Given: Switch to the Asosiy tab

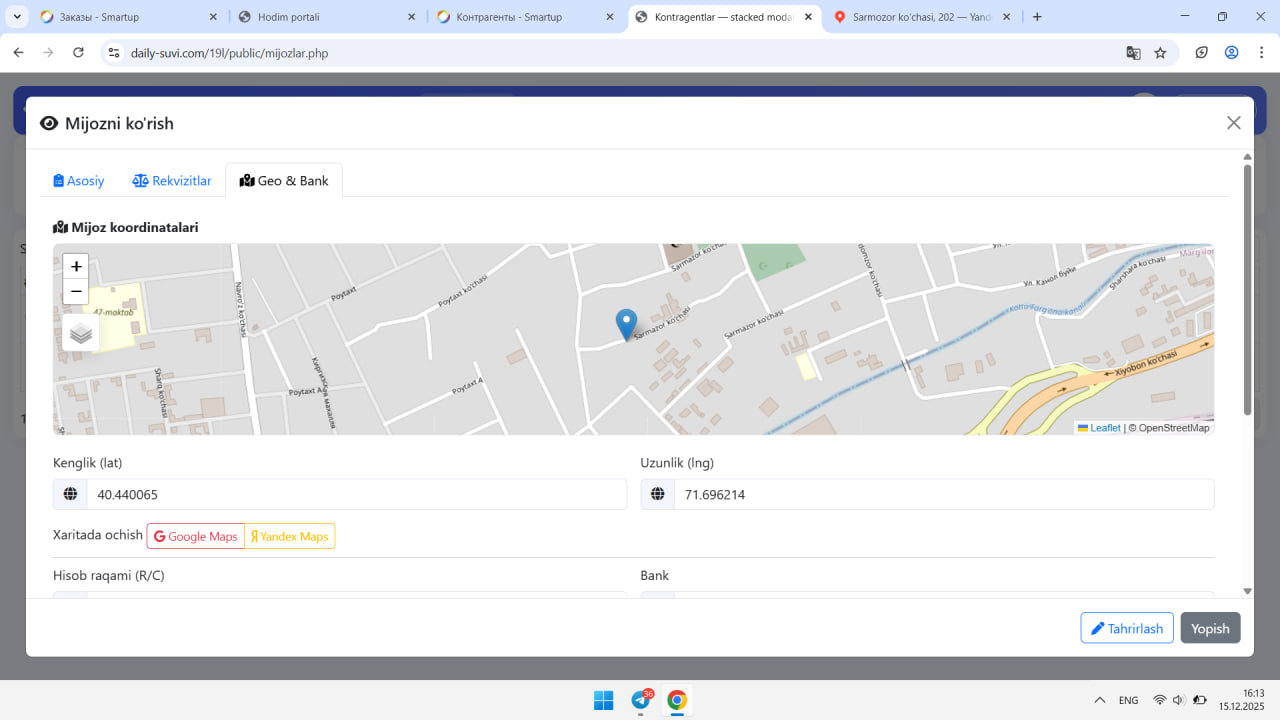Looking at the screenshot, I should (79, 181).
